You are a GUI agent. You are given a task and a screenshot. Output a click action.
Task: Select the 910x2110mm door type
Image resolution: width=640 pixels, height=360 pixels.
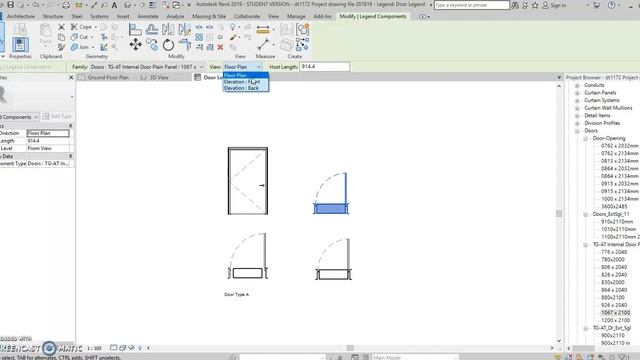pyautogui.click(x=617, y=222)
